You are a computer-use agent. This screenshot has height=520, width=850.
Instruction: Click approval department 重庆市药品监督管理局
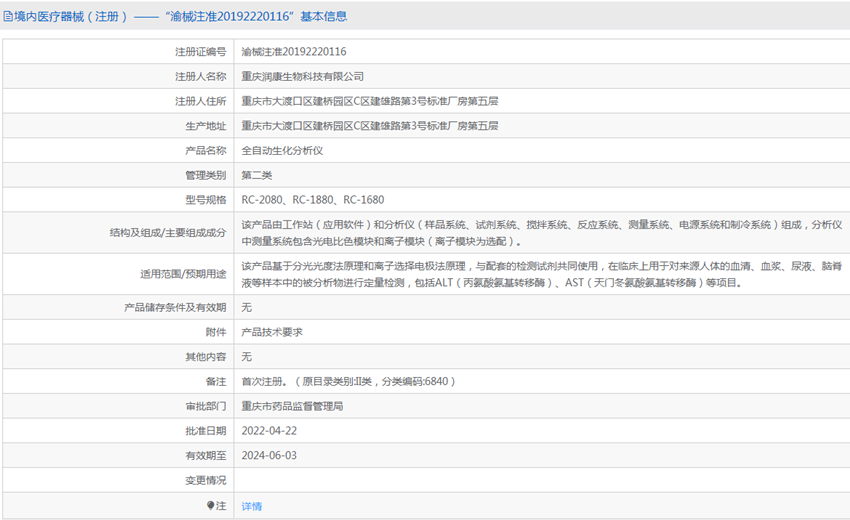coord(293,406)
